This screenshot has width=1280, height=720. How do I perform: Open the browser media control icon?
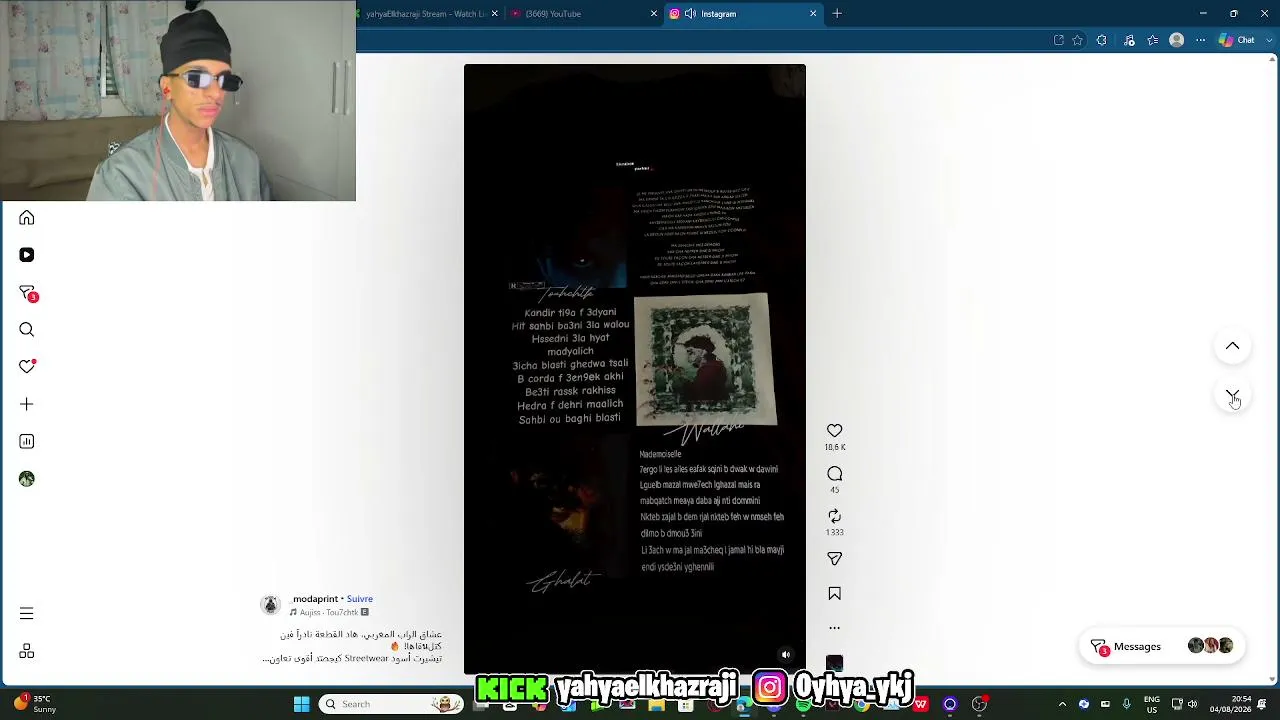pyautogui.click(x=1130, y=40)
